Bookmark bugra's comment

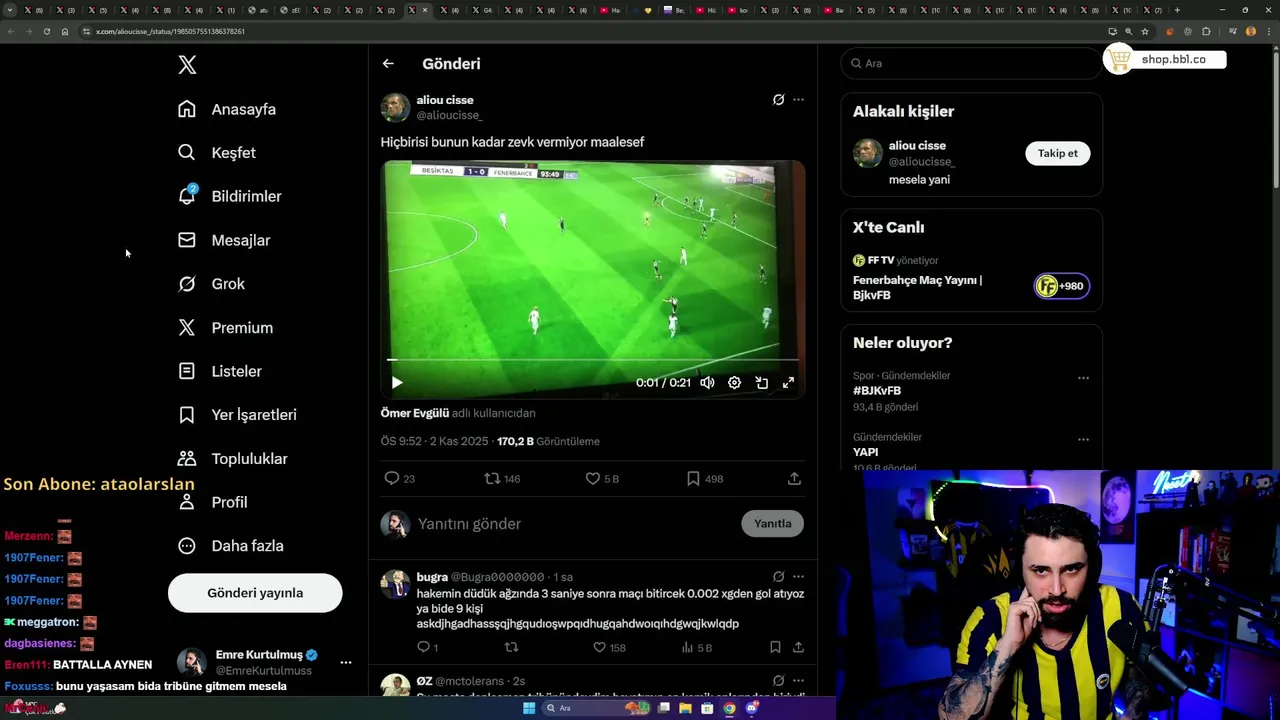pos(775,647)
